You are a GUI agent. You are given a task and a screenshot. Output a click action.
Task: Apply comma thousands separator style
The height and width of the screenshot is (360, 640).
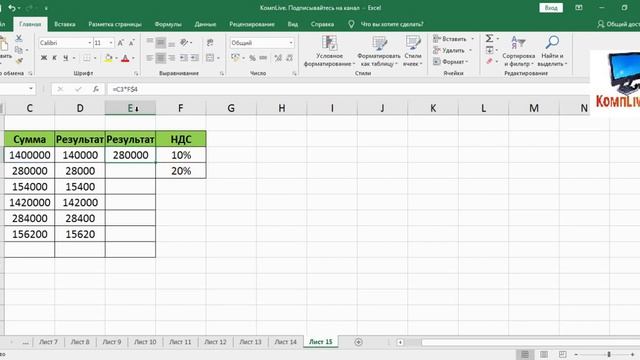pyautogui.click(x=263, y=58)
